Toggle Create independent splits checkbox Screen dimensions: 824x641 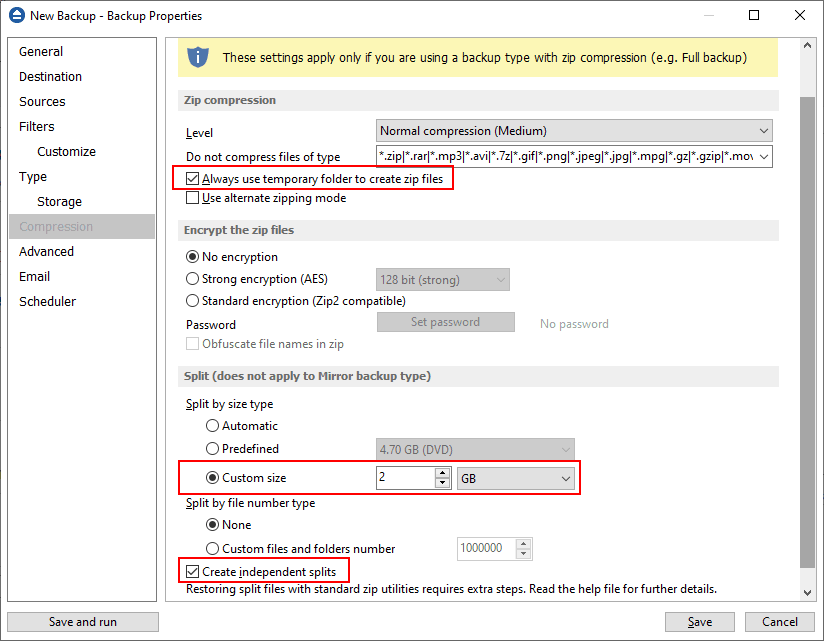pos(192,572)
